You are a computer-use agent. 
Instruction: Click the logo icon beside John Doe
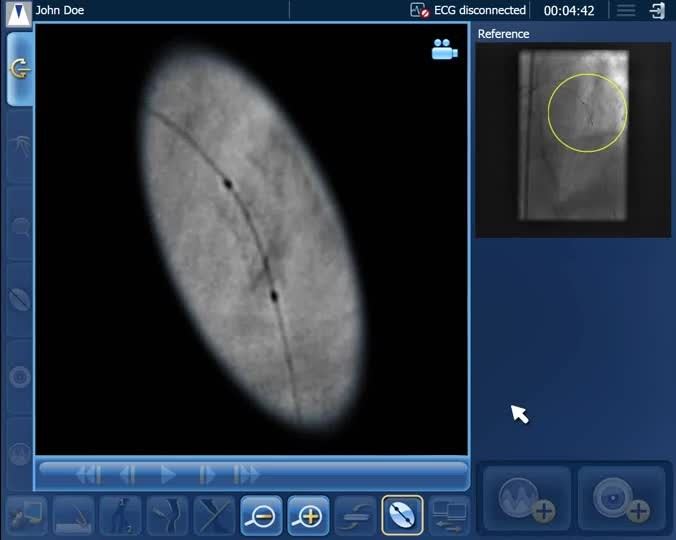[19, 14]
